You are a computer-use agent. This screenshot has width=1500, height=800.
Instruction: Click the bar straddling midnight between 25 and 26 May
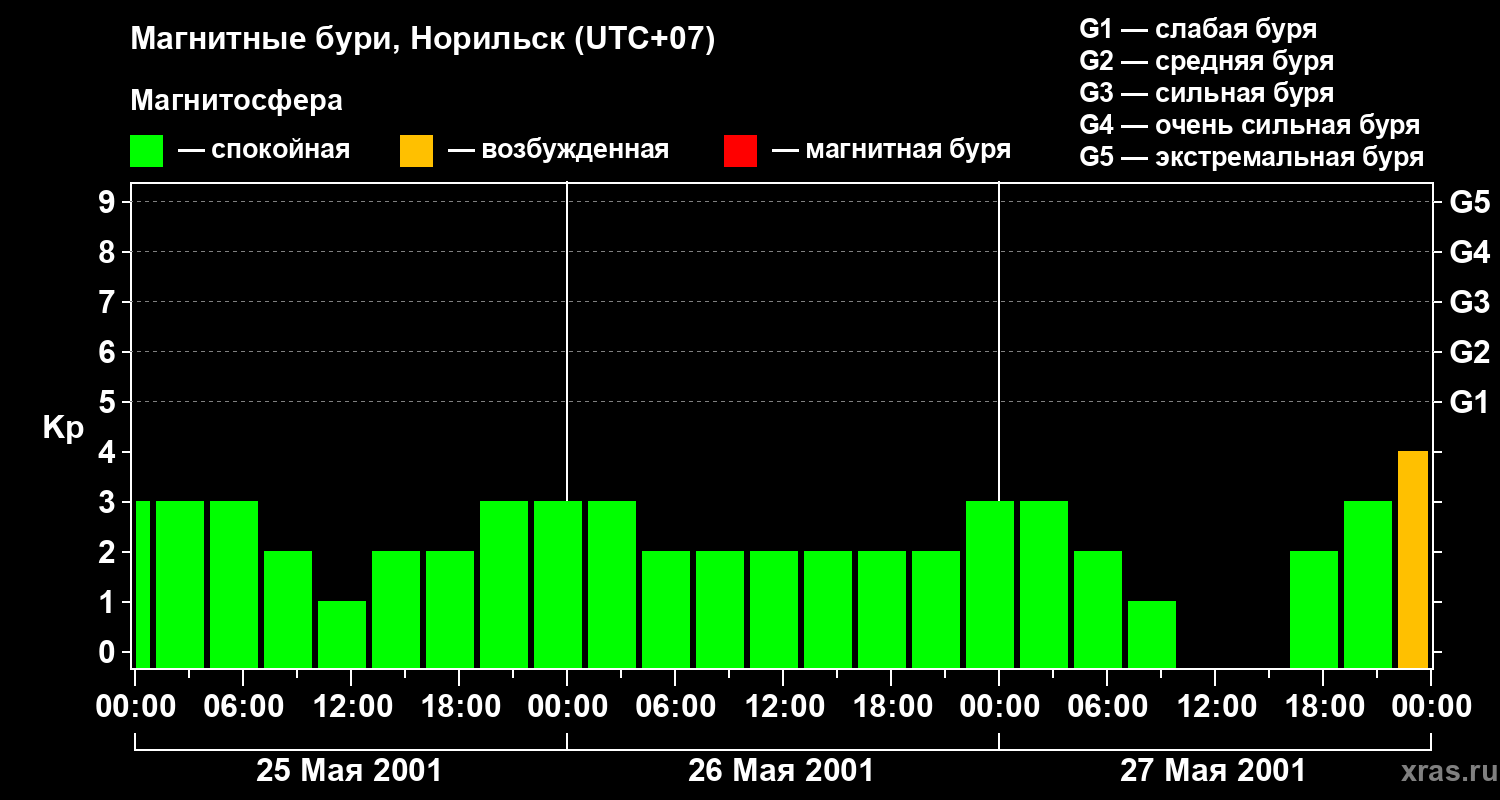point(558,584)
